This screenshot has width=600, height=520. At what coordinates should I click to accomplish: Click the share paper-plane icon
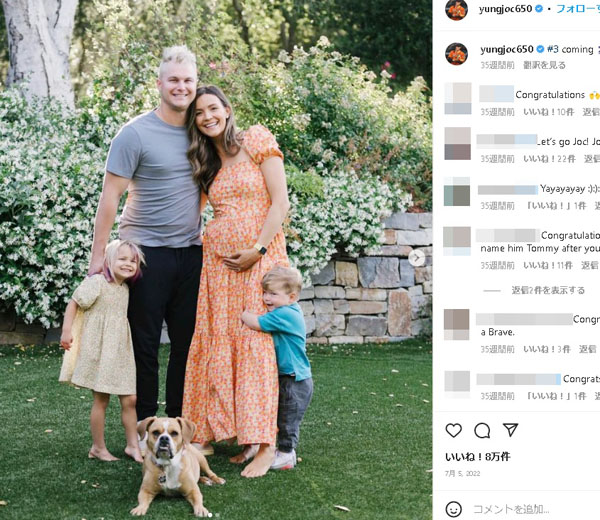pos(510,430)
